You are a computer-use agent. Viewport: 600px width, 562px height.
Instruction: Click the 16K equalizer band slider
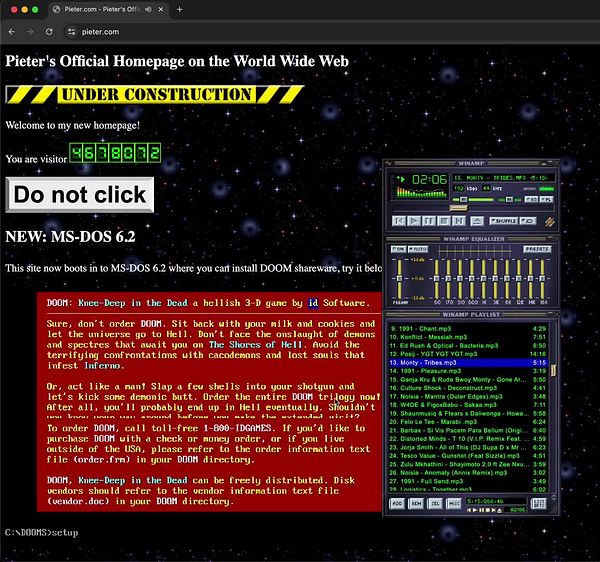click(542, 279)
